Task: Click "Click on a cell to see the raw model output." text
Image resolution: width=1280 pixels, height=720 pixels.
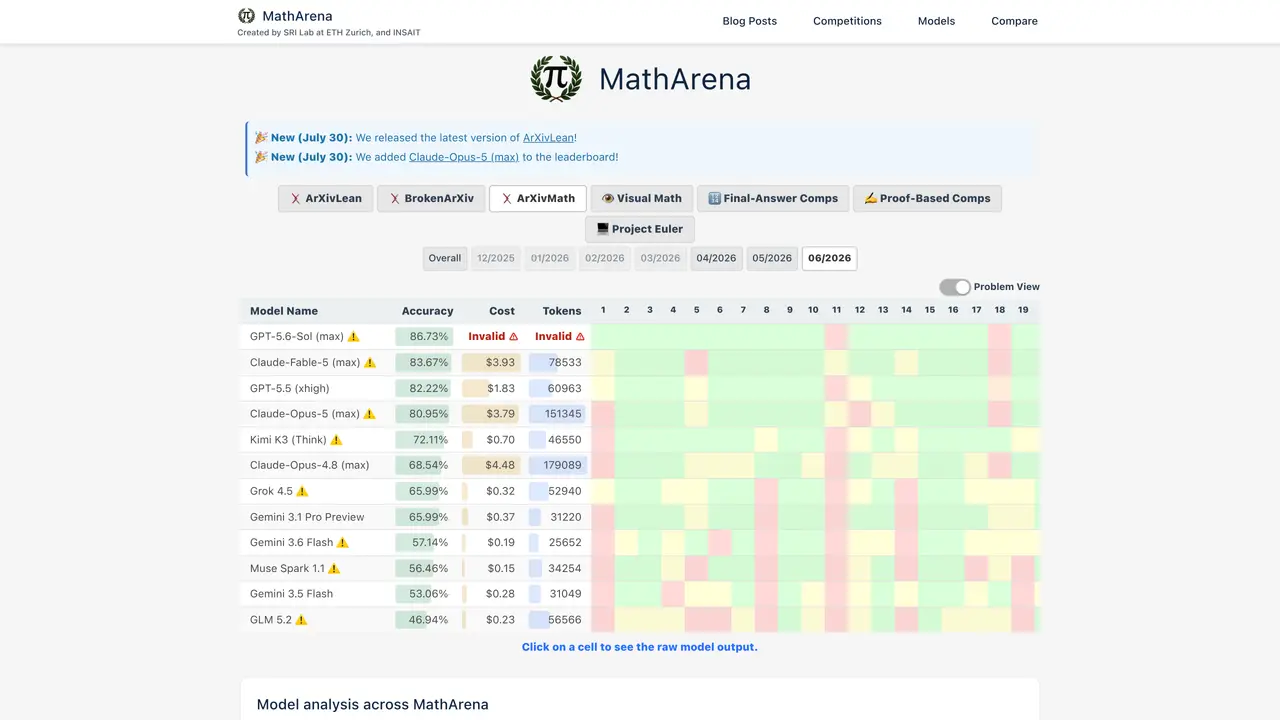Action: [x=640, y=647]
